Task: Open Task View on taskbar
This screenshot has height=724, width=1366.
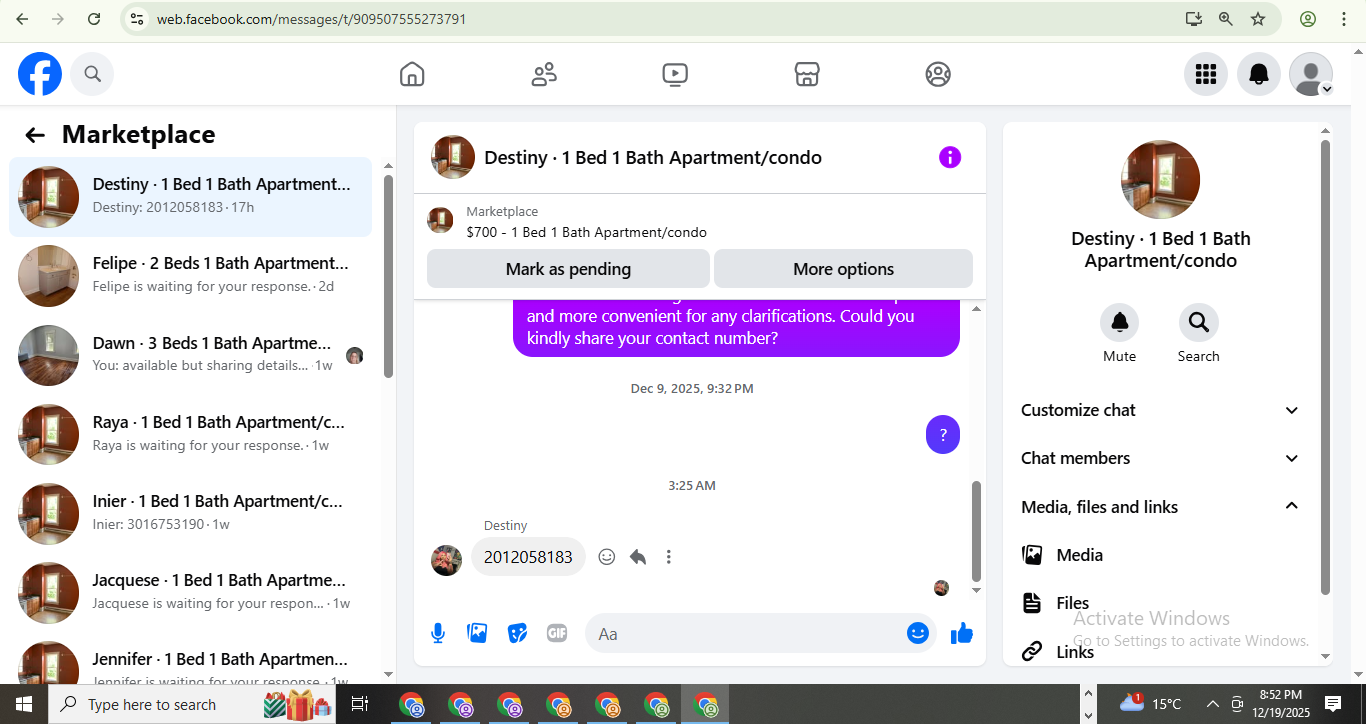Action: click(361, 704)
